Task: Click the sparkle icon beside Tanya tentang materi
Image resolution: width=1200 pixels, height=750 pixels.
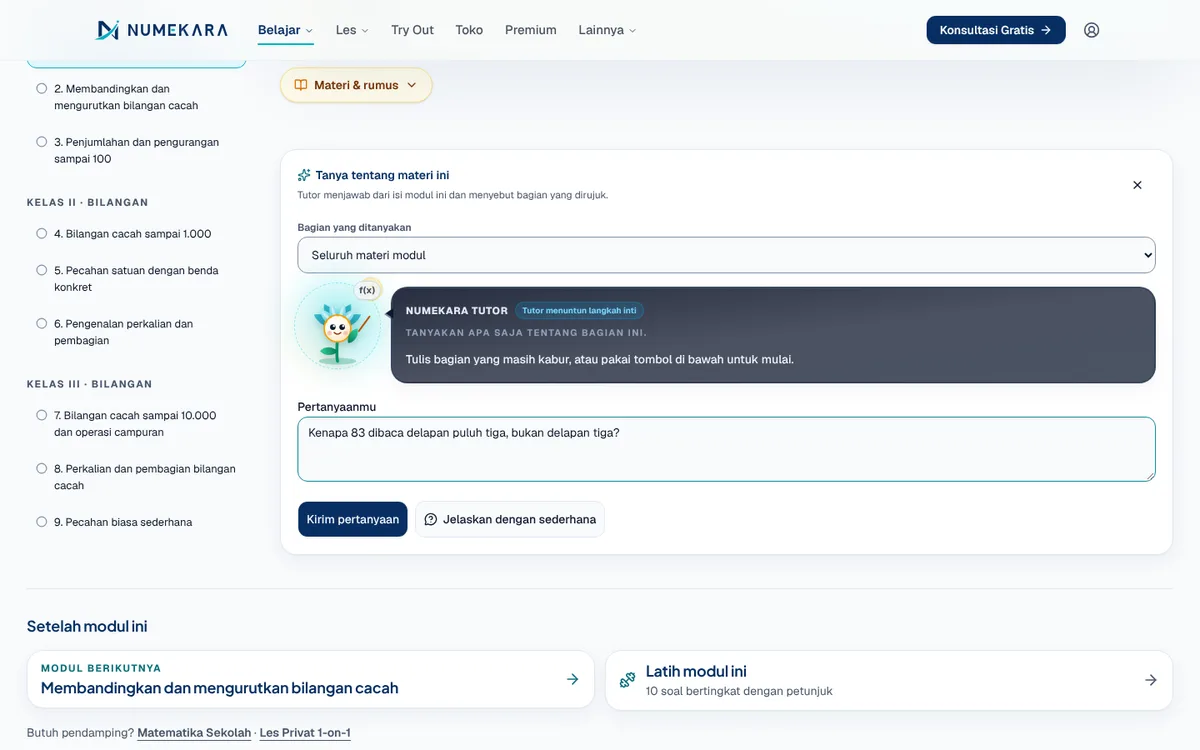Action: click(x=304, y=175)
